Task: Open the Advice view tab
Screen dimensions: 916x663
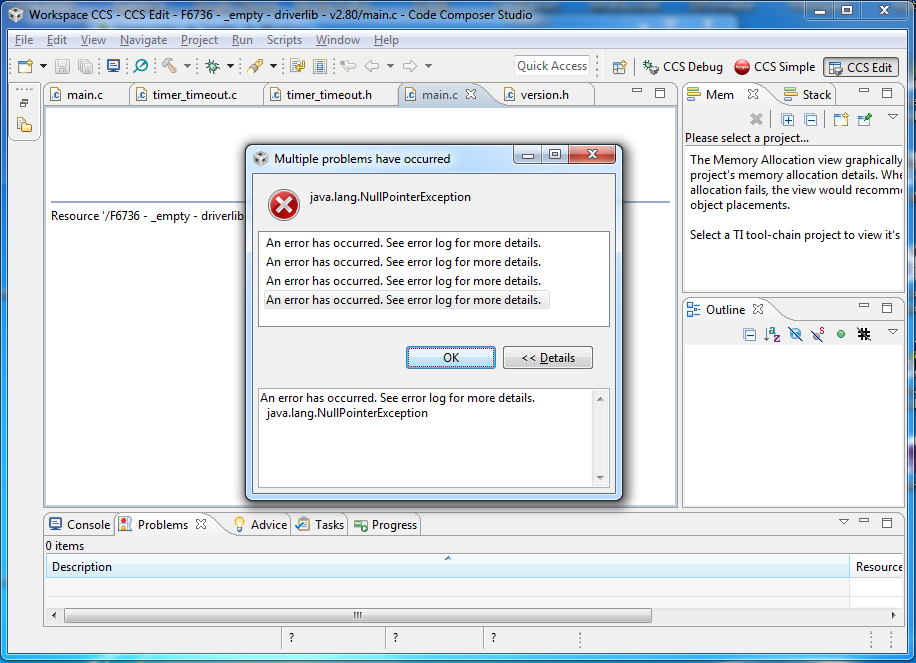Action: [261, 525]
